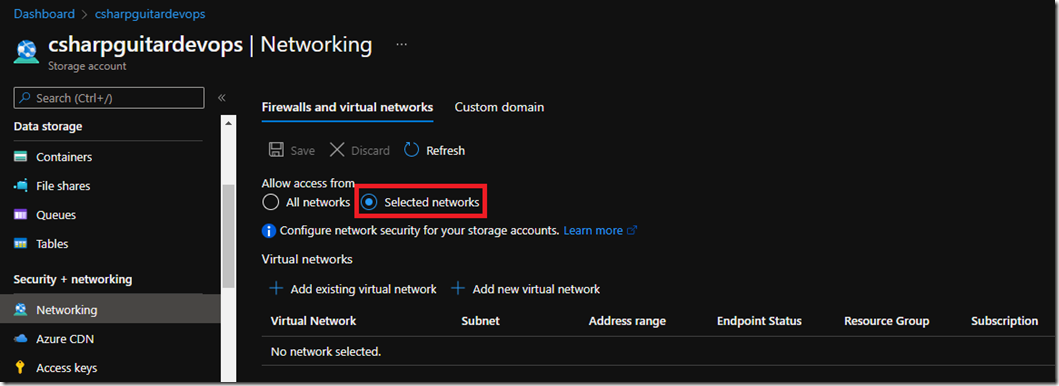The height and width of the screenshot is (386, 1059).
Task: Click the storage account icon beside csharpguitardevops
Action: [26, 51]
